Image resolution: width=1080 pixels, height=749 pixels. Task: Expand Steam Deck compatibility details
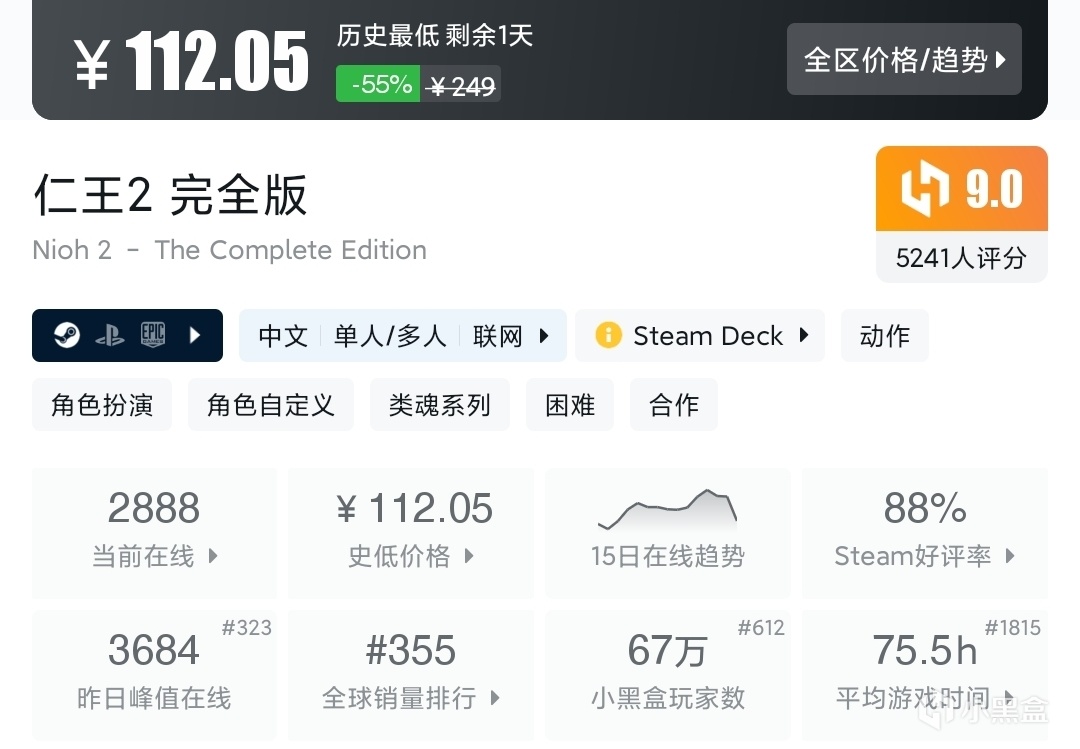pyautogui.click(x=803, y=335)
